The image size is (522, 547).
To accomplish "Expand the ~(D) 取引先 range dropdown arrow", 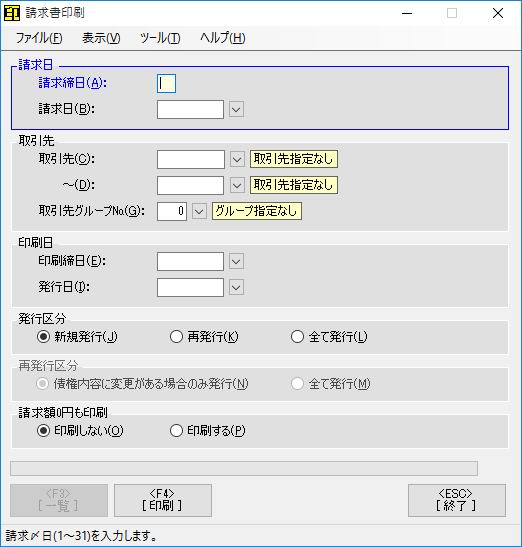I will point(237,185).
